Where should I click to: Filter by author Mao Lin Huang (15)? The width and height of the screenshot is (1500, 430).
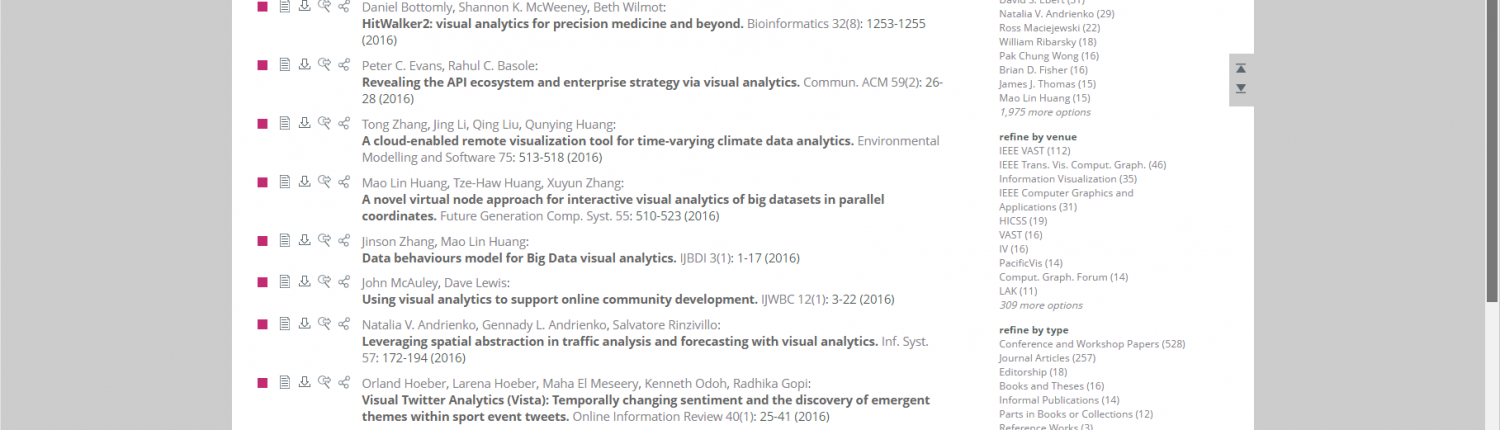click(1044, 98)
